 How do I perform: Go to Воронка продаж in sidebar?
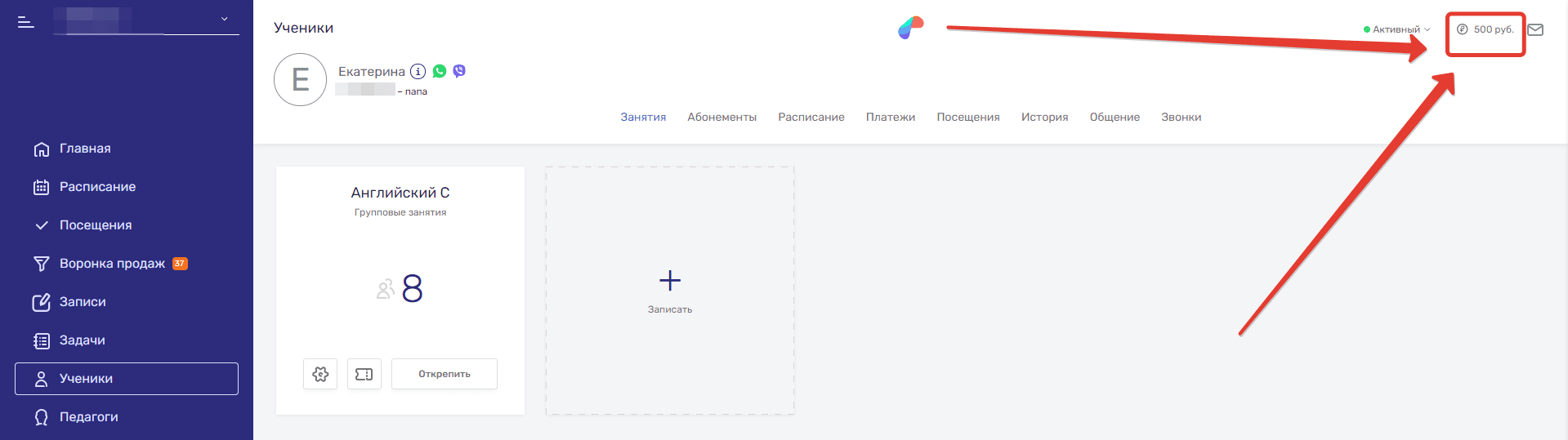pyautogui.click(x=112, y=263)
